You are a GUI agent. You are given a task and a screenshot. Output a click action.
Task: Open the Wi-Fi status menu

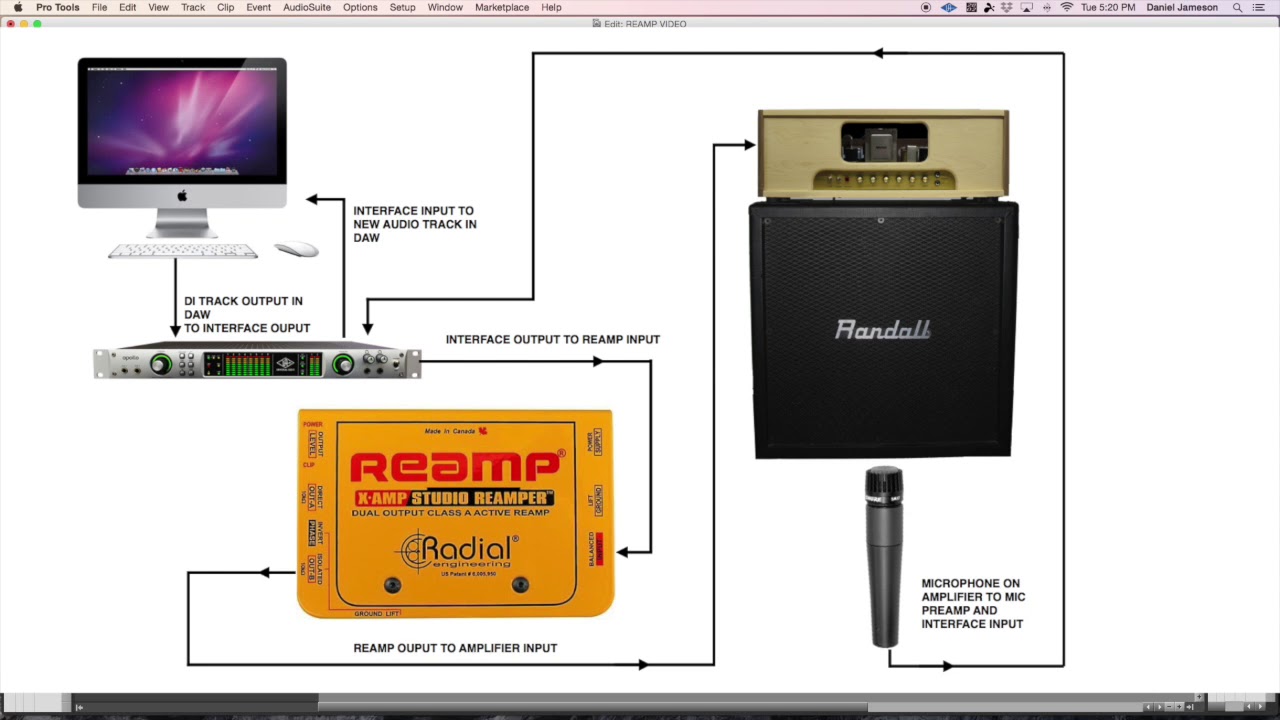pyautogui.click(x=1066, y=7)
